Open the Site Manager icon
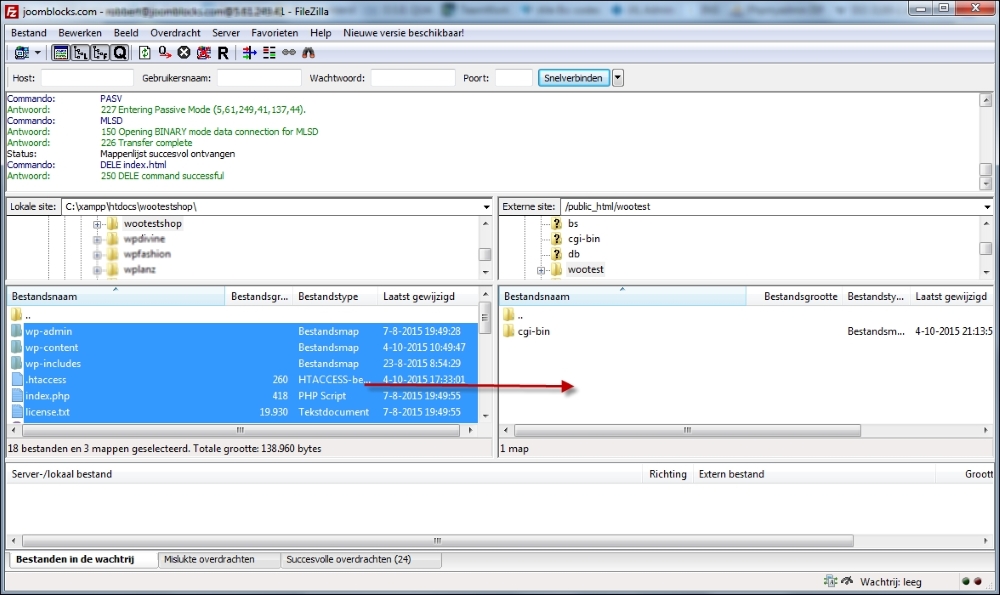 [21, 53]
